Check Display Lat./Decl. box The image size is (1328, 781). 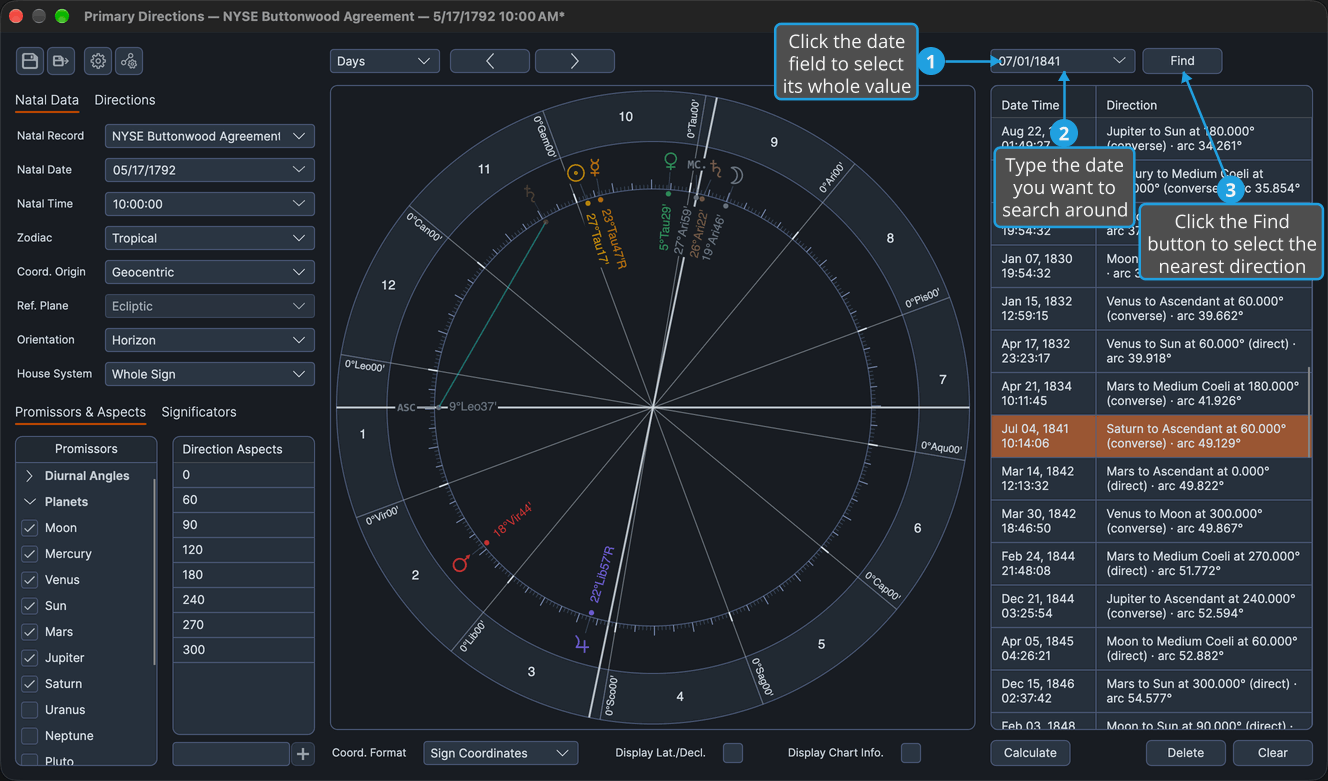coord(733,753)
